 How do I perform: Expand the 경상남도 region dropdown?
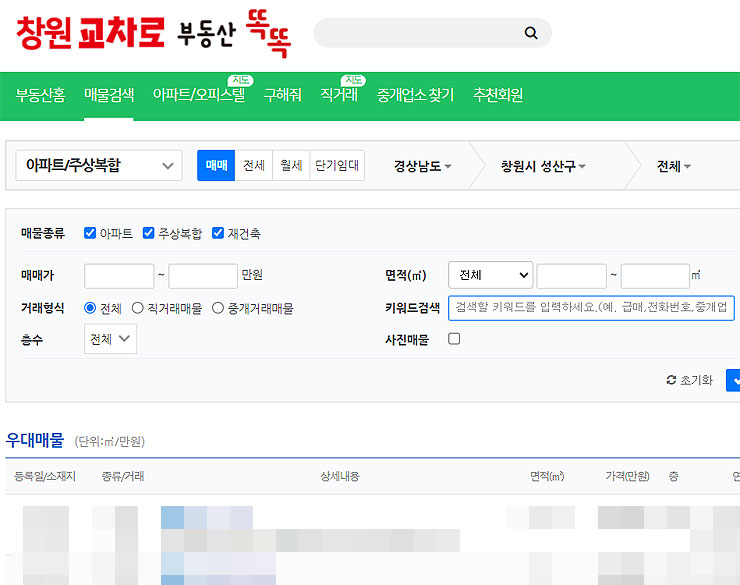422,166
